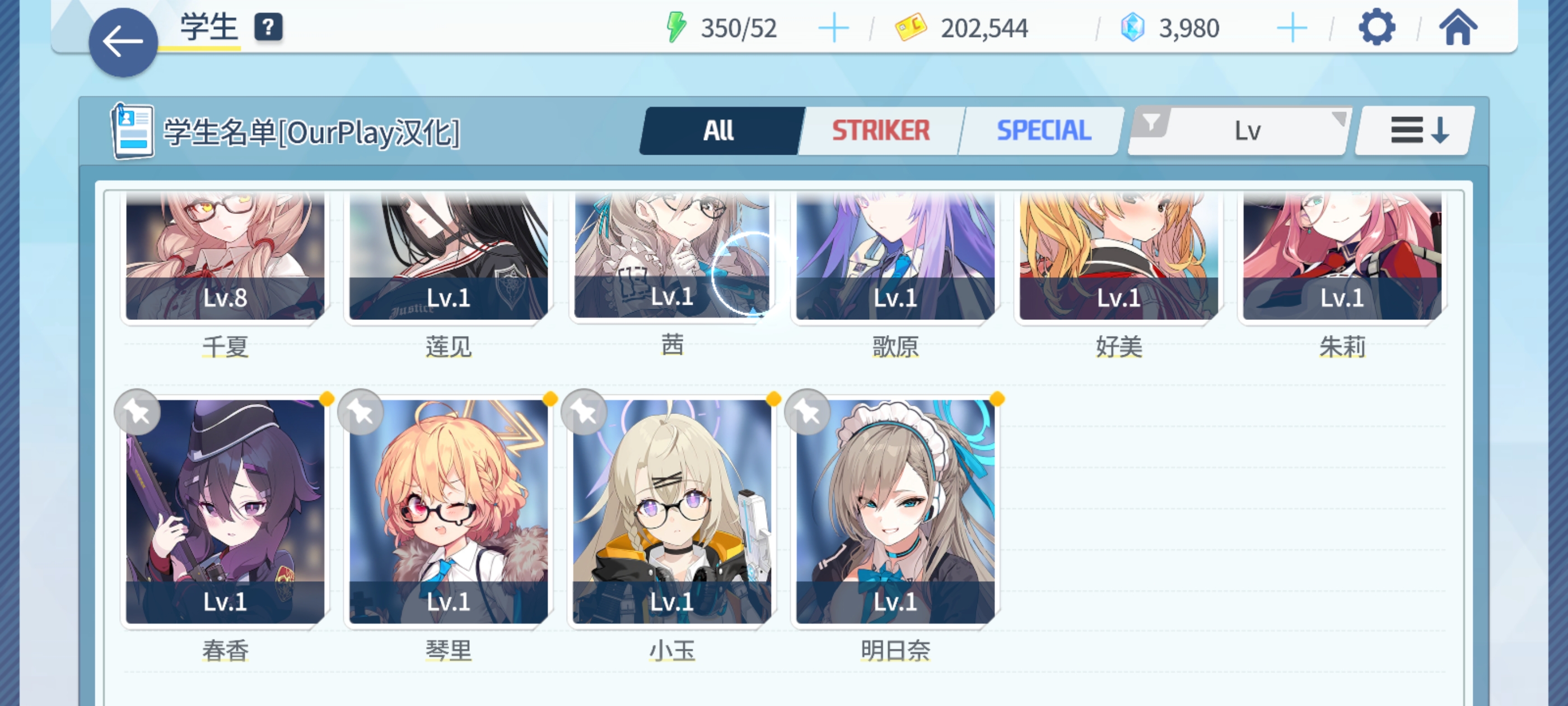Add gems with the plus beside 3,980

pyautogui.click(x=1292, y=28)
